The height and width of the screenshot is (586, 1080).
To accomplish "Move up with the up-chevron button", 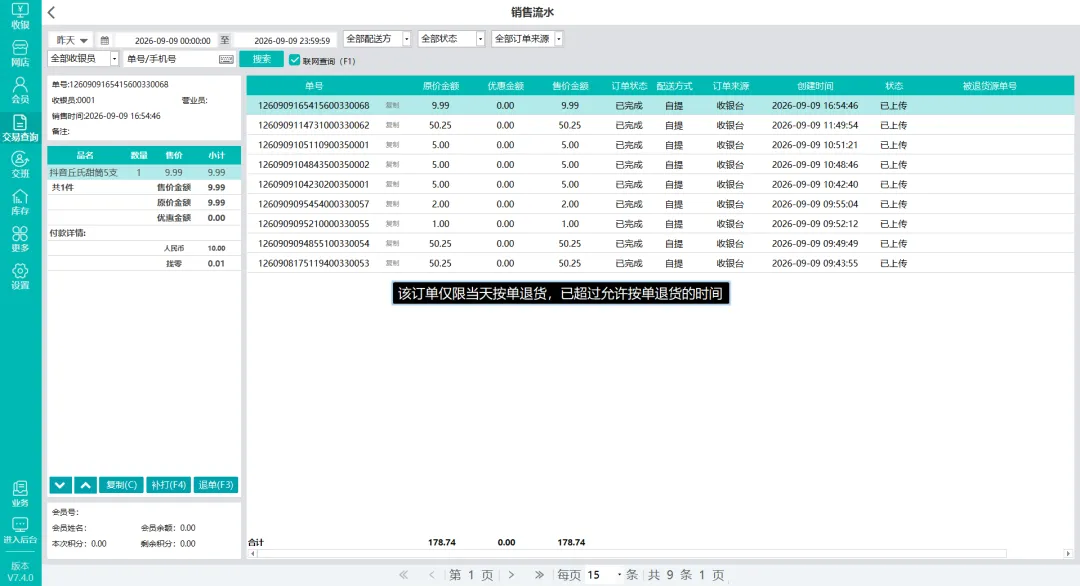I will [85, 485].
